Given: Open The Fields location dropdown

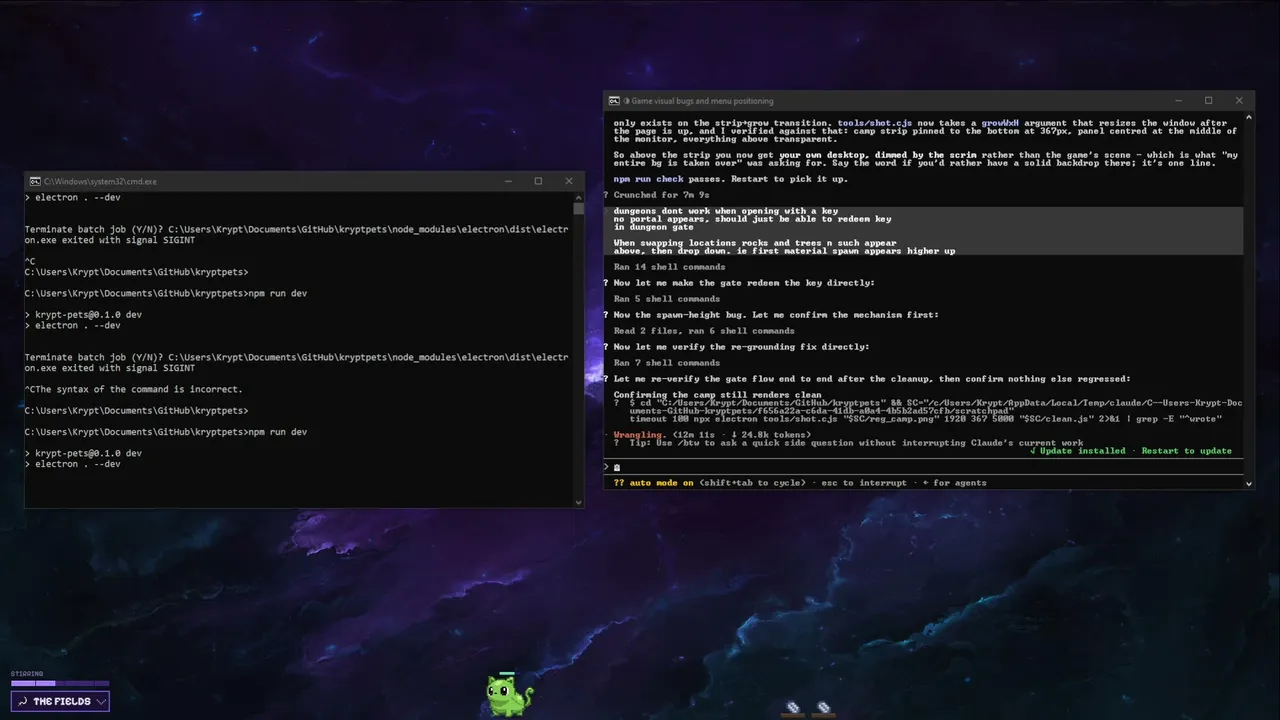Looking at the screenshot, I should [x=61, y=701].
